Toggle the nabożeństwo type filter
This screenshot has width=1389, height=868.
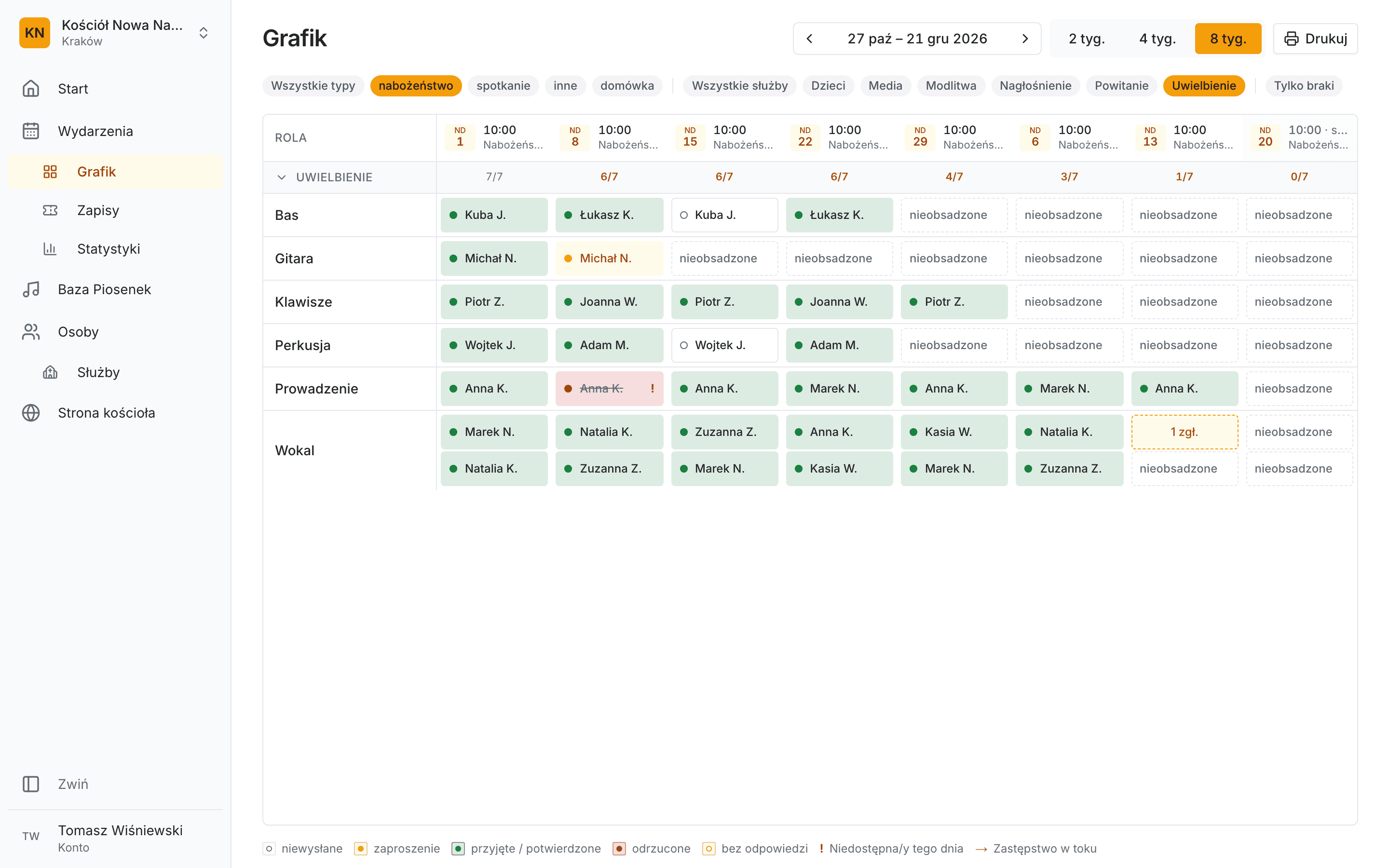click(x=416, y=85)
